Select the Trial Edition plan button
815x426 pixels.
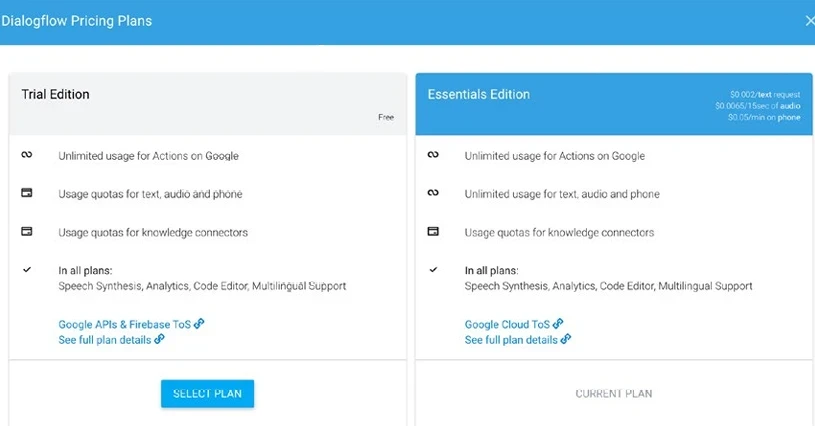tap(207, 393)
